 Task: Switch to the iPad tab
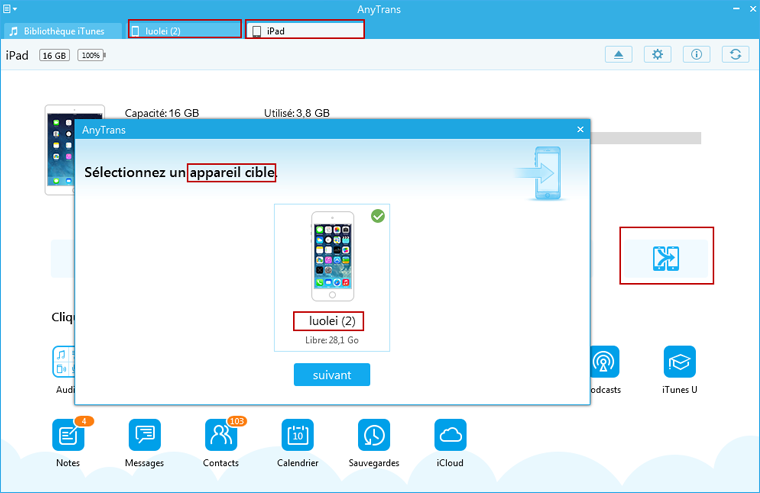(x=305, y=31)
